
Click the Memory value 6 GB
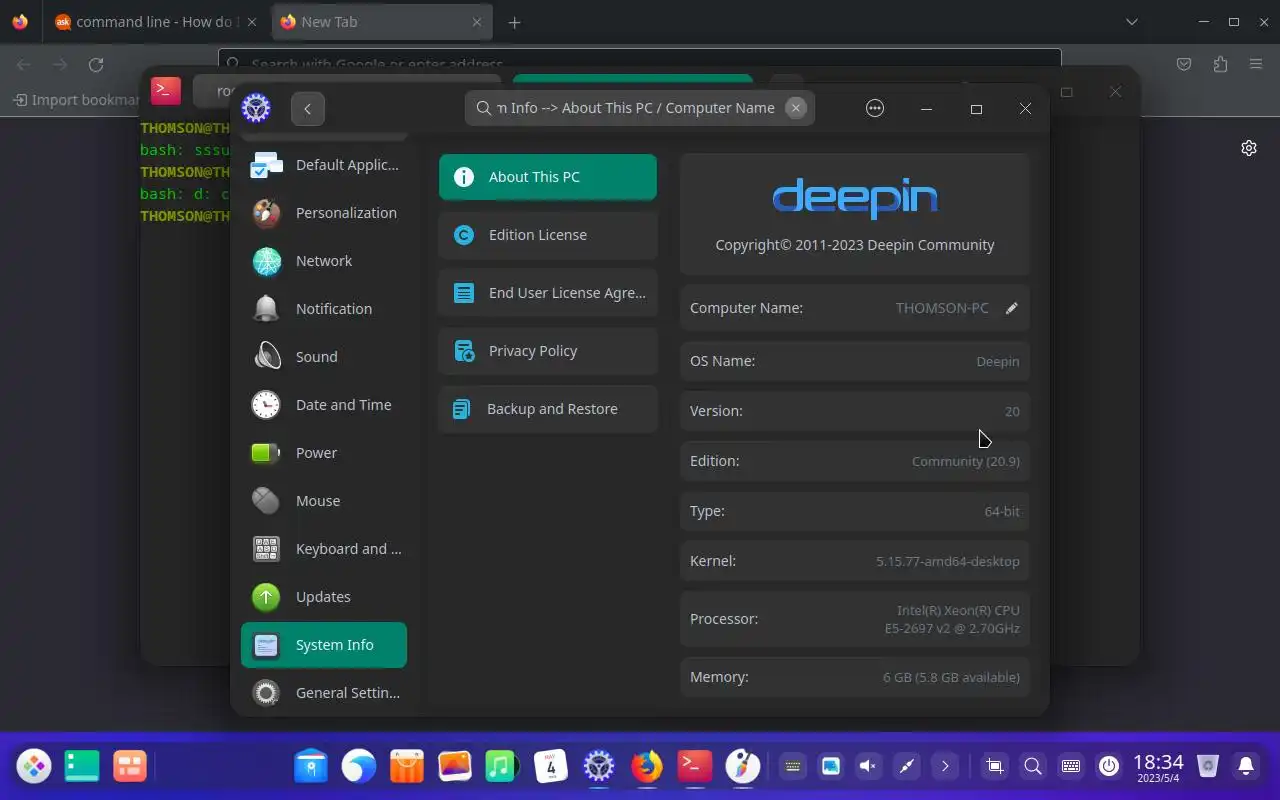pos(951,677)
